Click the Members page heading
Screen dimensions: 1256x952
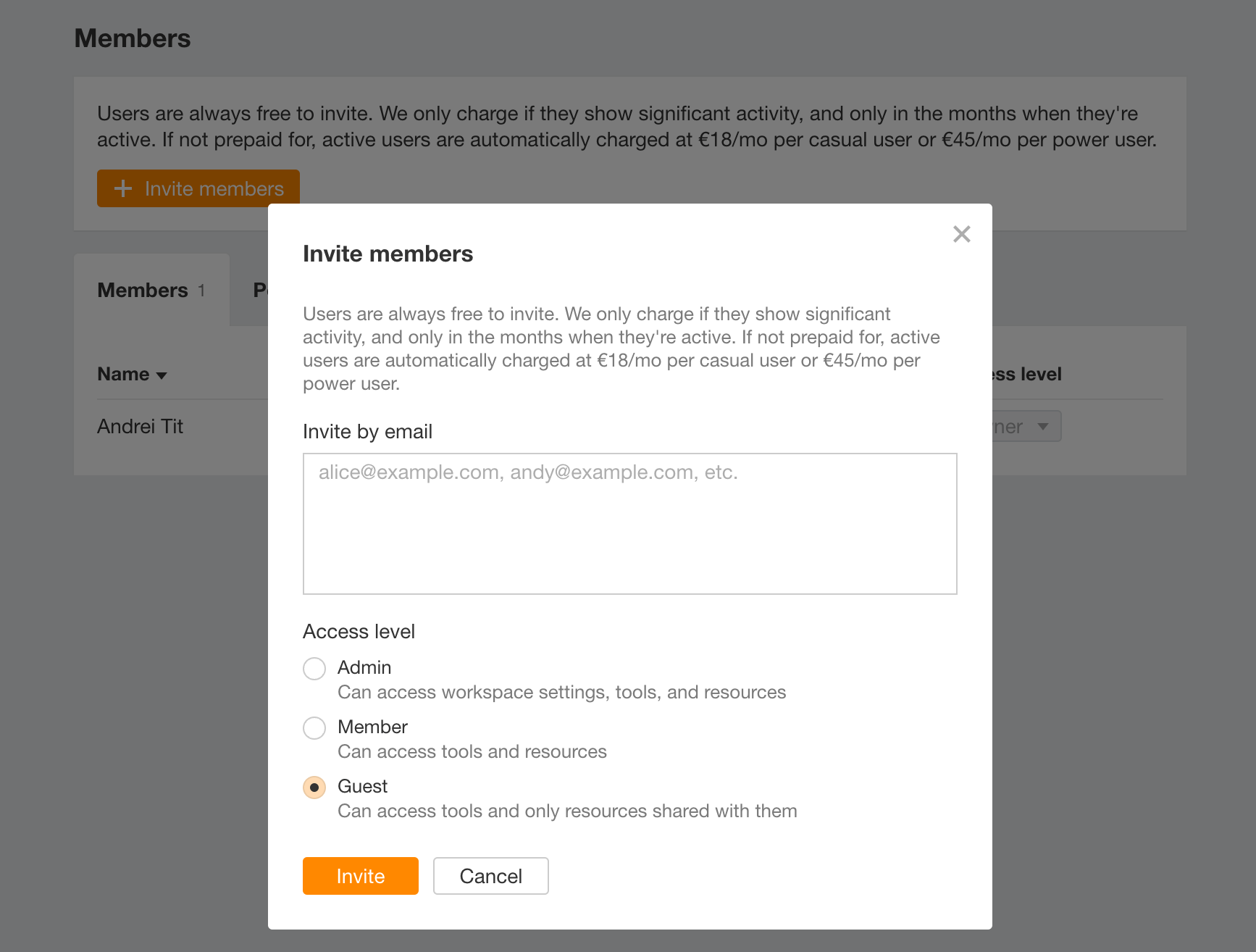[132, 38]
